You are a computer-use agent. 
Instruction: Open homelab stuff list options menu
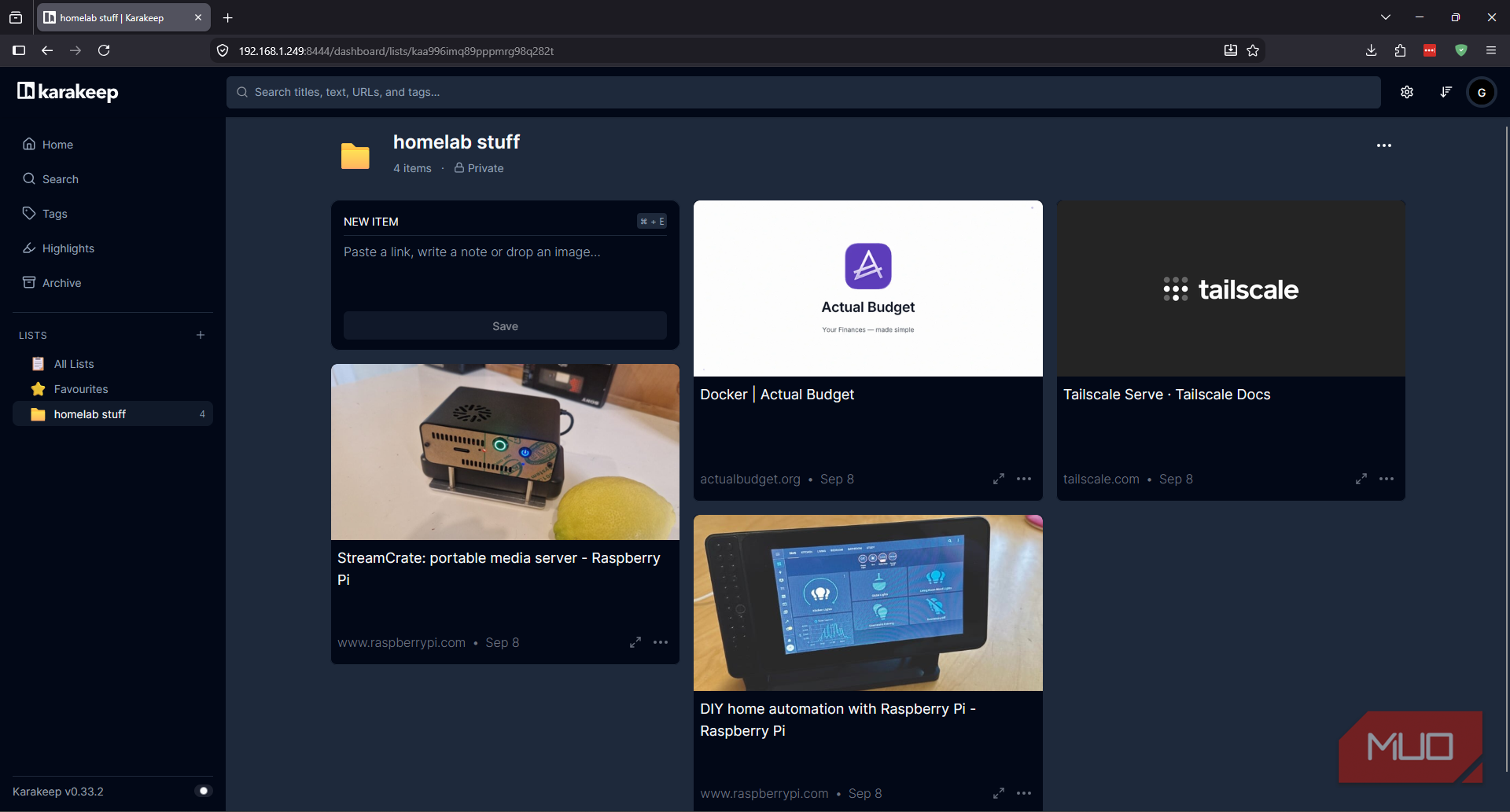[x=1384, y=145]
